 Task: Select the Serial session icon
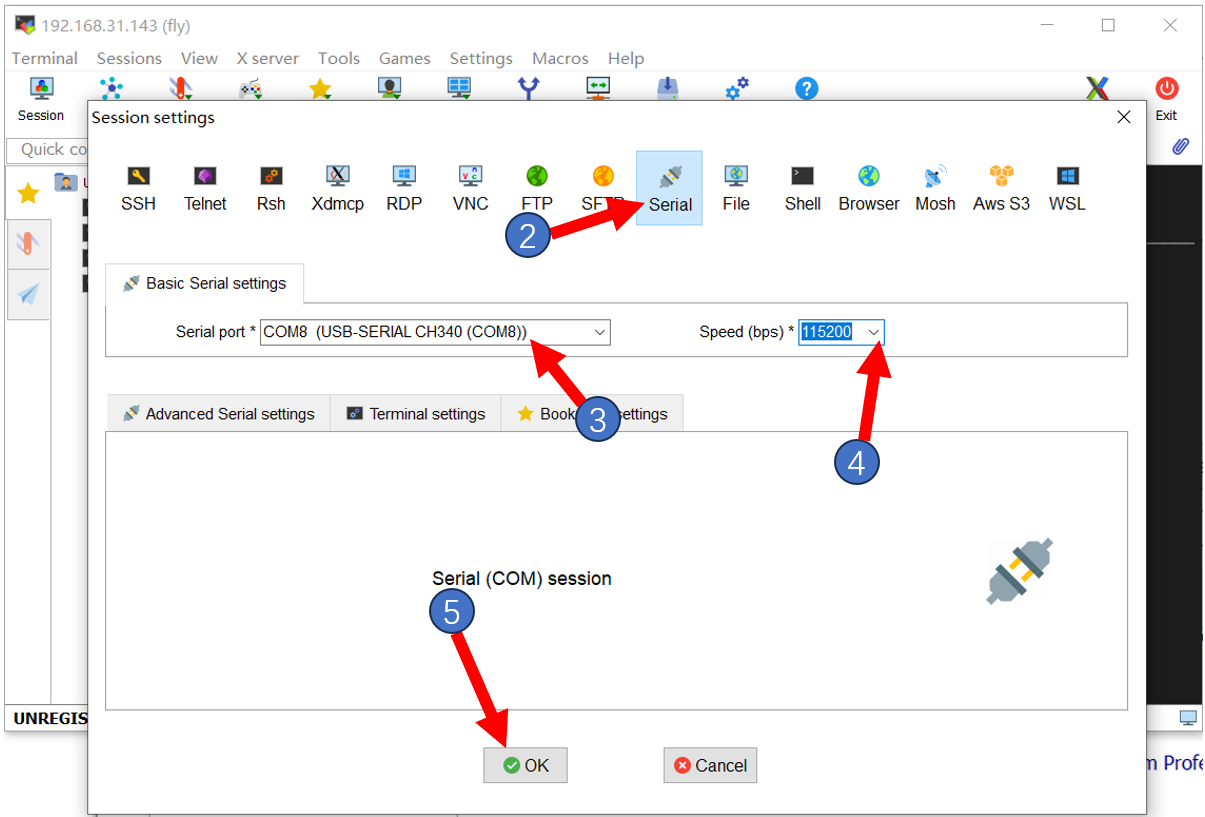coord(669,188)
